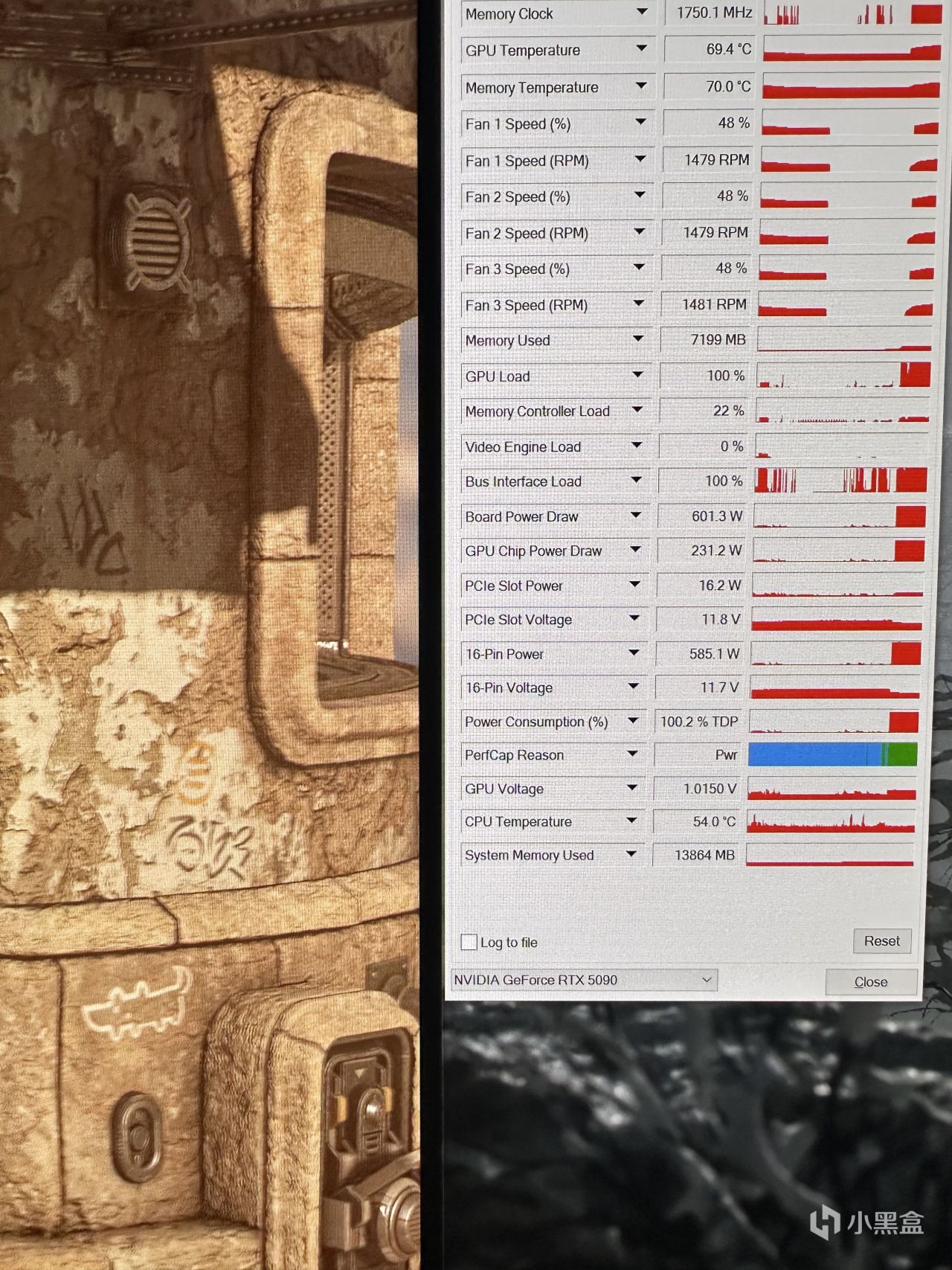
Task: Click the 100.2 % TDP value
Action: (x=698, y=721)
